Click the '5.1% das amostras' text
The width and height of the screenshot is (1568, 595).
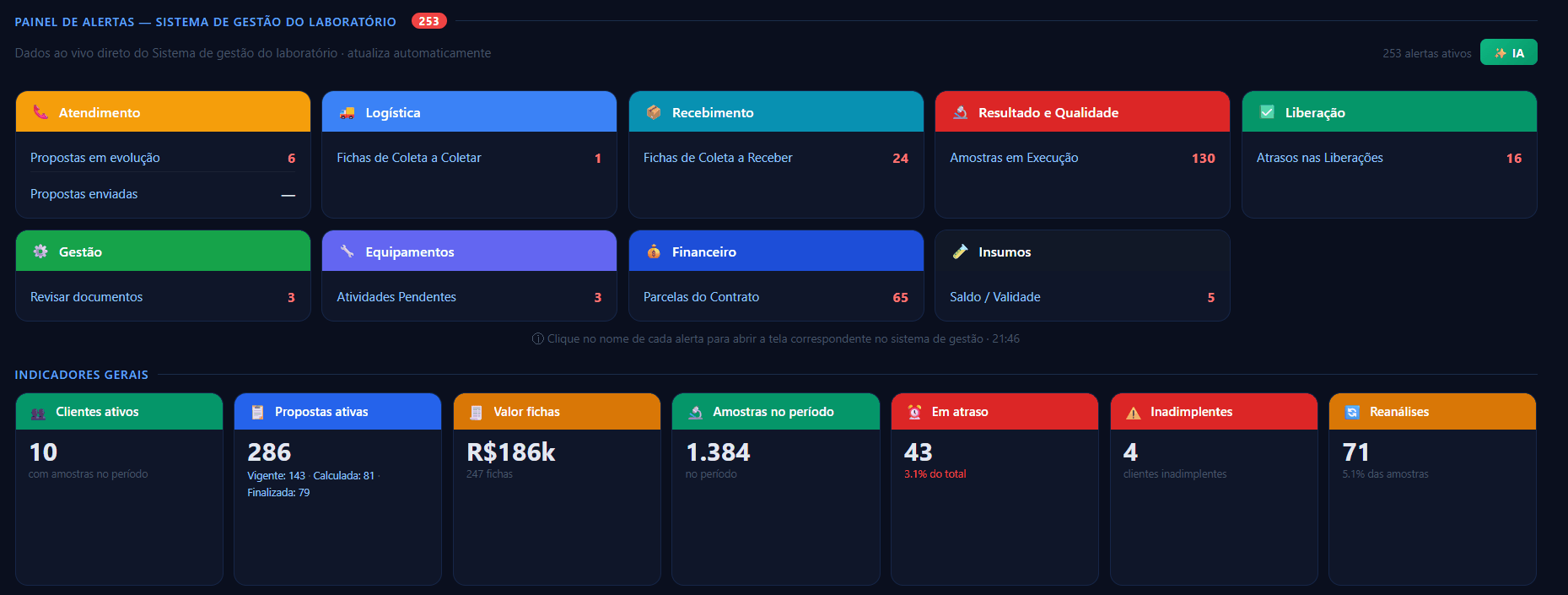coord(1385,474)
